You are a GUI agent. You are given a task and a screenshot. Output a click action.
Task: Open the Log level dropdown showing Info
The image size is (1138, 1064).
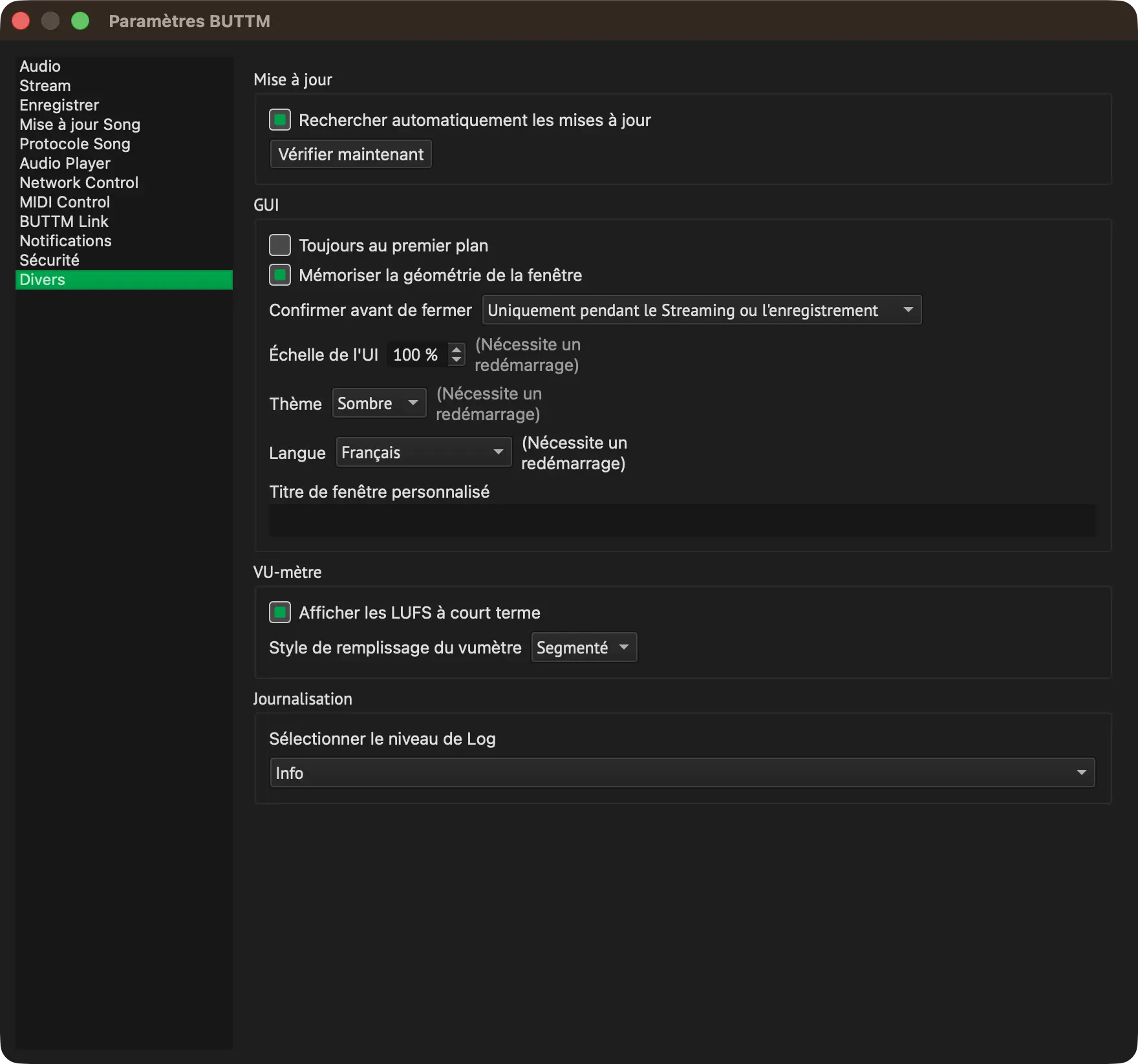click(682, 772)
